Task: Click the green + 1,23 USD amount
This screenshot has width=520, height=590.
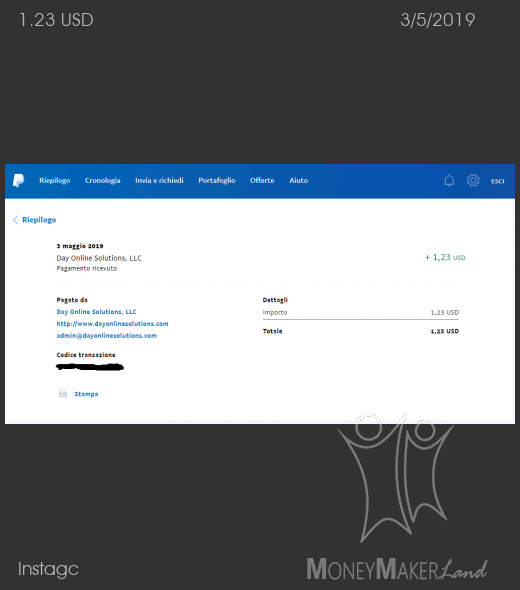Action: (x=445, y=257)
